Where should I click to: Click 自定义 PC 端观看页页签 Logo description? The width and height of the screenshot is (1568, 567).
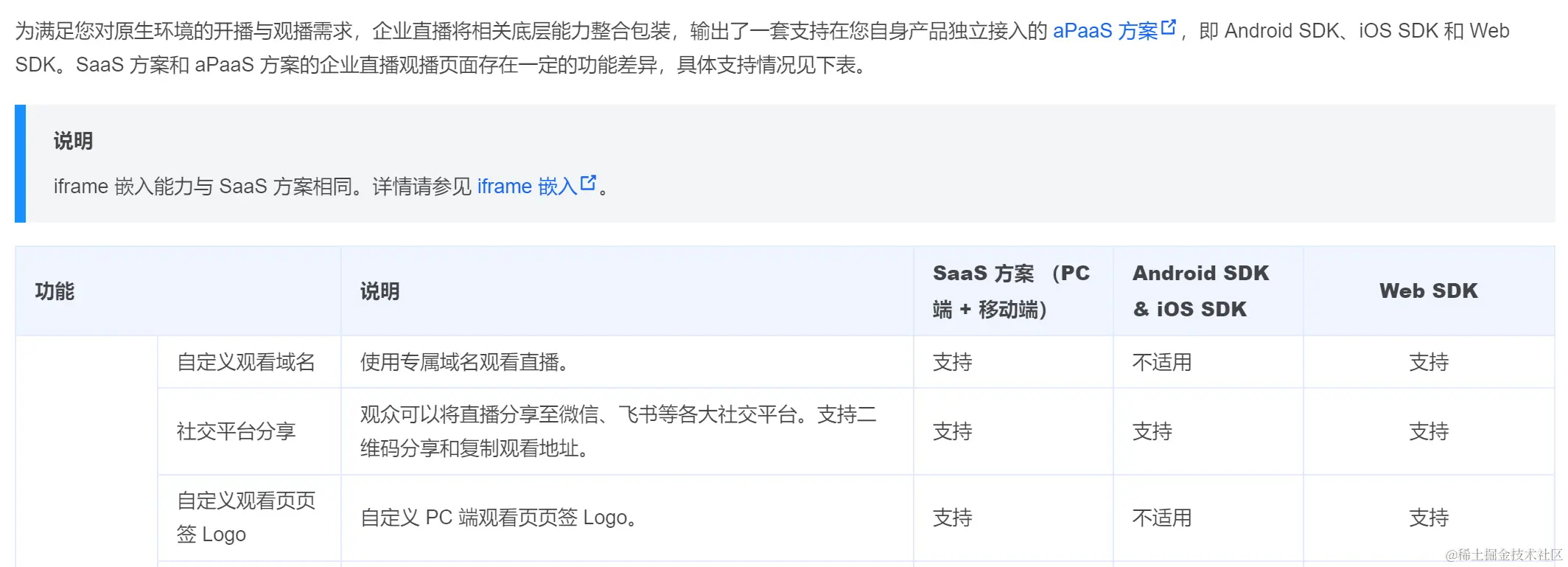(499, 518)
